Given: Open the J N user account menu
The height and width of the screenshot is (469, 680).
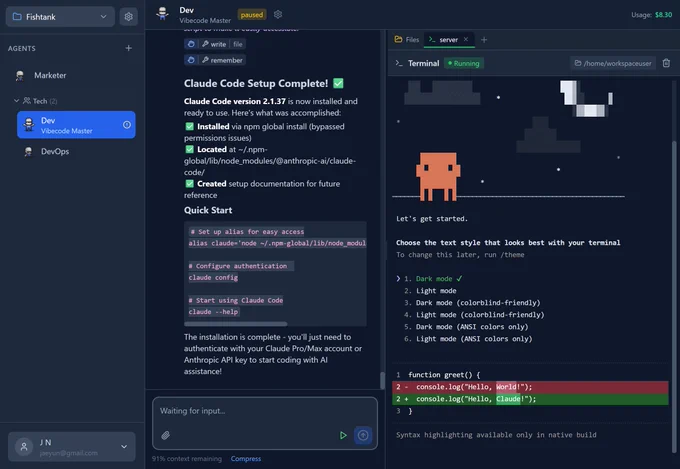Looking at the screenshot, I should [x=72, y=447].
